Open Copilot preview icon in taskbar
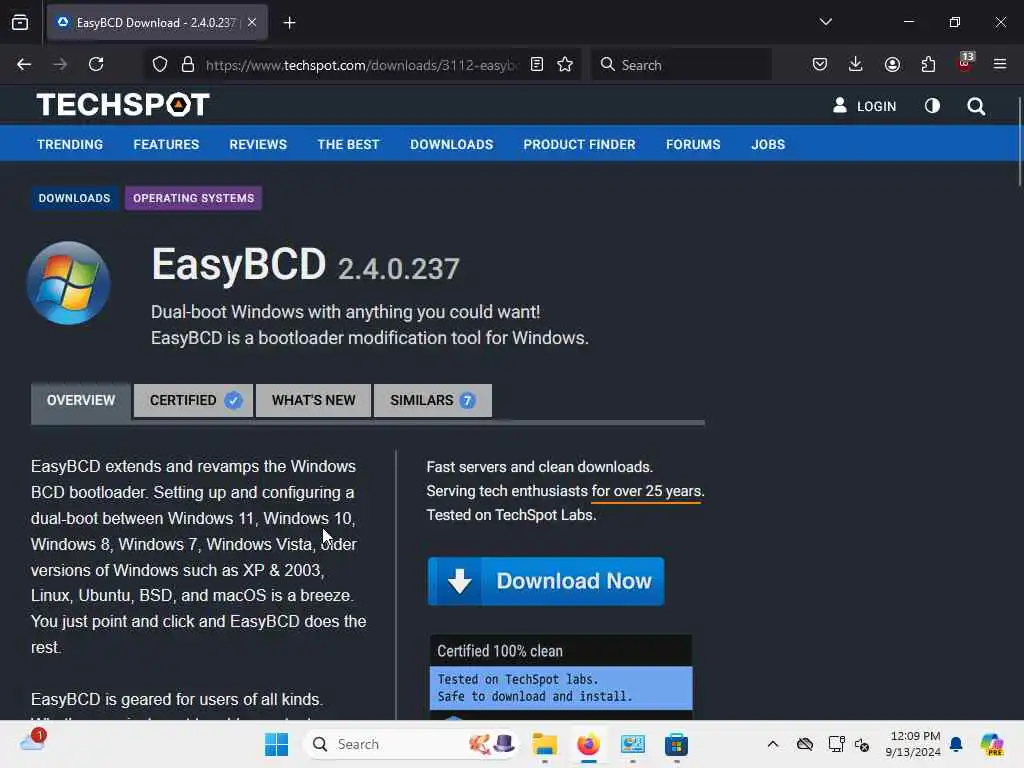Viewport: 1024px width, 768px height. [992, 744]
